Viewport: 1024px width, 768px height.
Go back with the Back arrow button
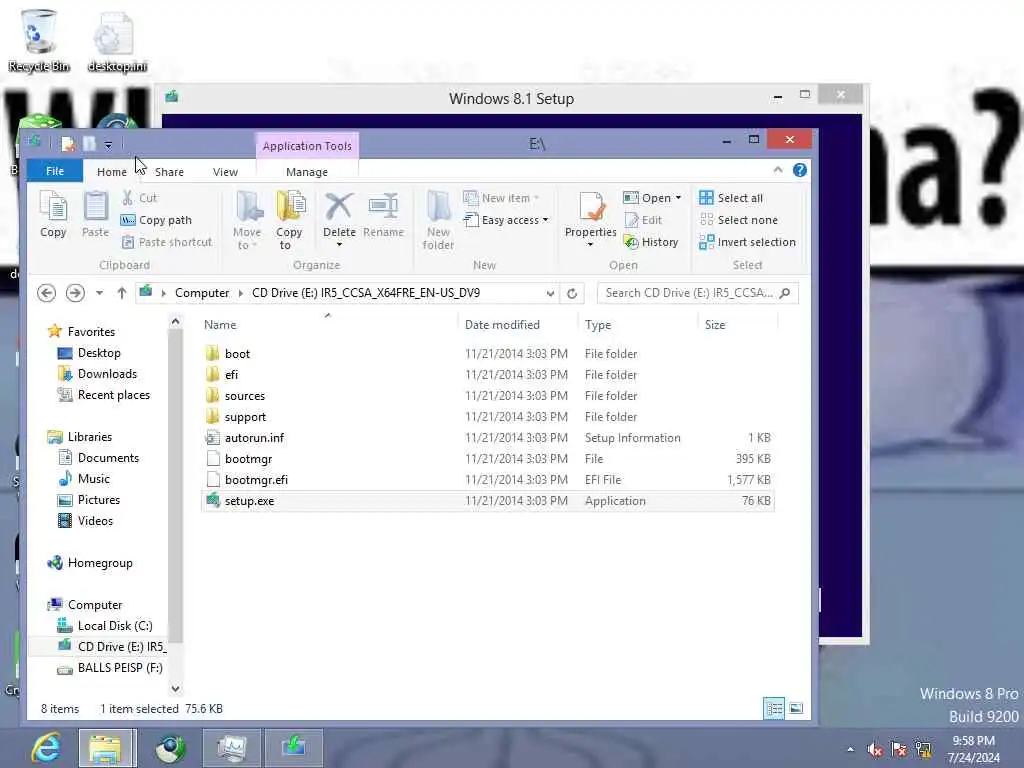tap(46, 293)
